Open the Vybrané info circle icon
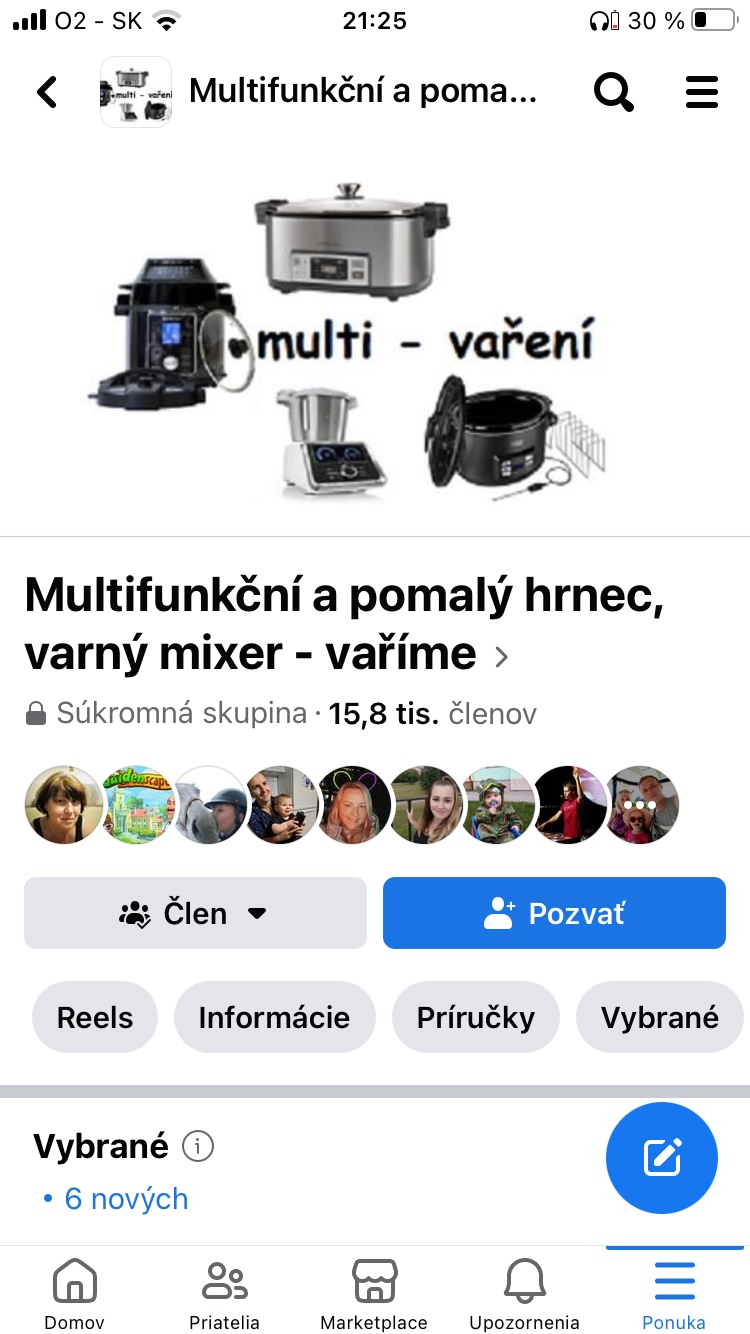 click(x=198, y=1146)
